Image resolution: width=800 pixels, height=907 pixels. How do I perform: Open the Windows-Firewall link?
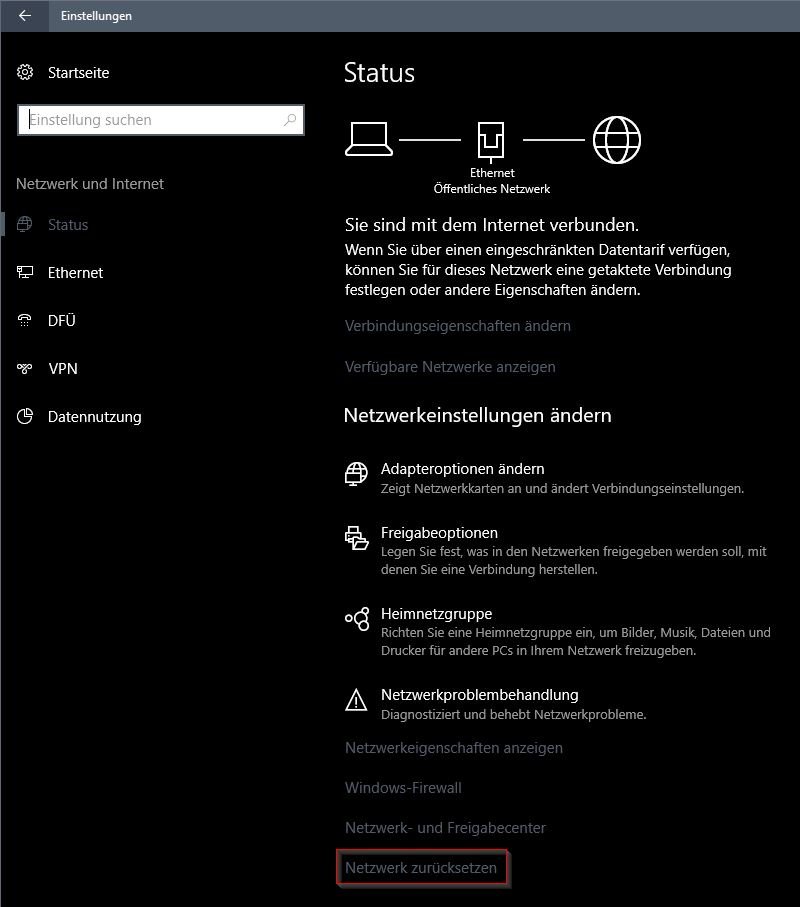tap(403, 788)
